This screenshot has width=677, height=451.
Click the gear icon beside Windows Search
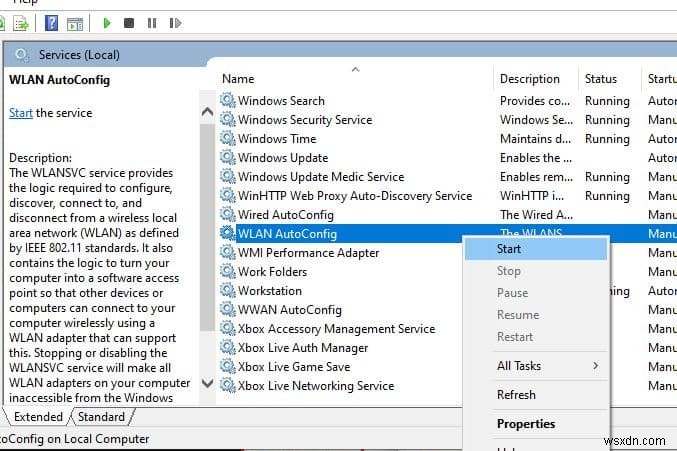(228, 100)
